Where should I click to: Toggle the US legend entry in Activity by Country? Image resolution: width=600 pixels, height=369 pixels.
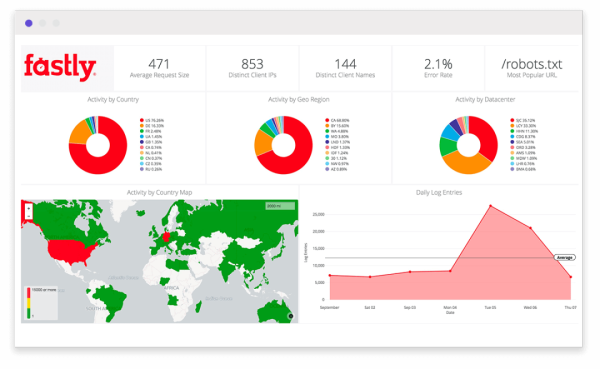coord(152,120)
